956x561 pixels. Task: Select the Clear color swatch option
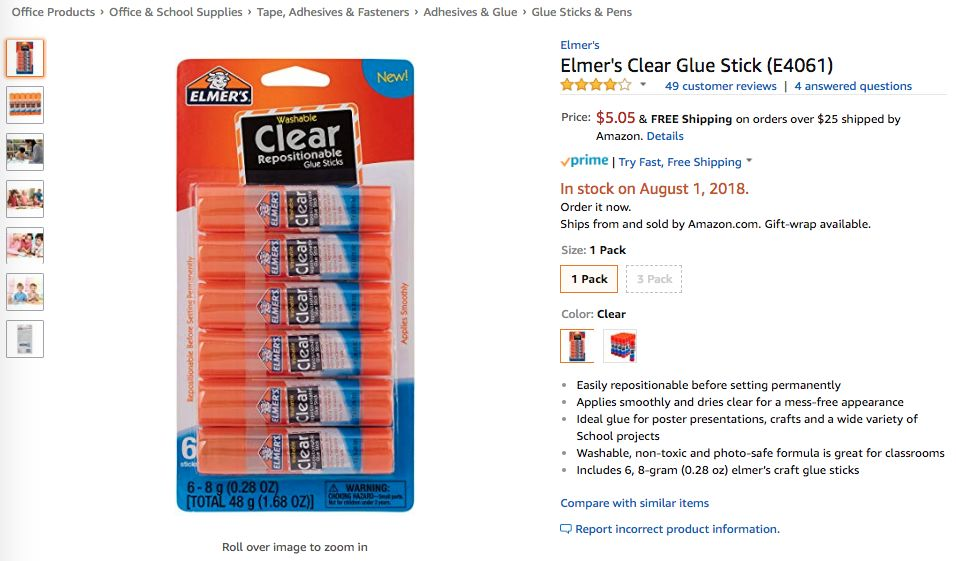(x=577, y=346)
